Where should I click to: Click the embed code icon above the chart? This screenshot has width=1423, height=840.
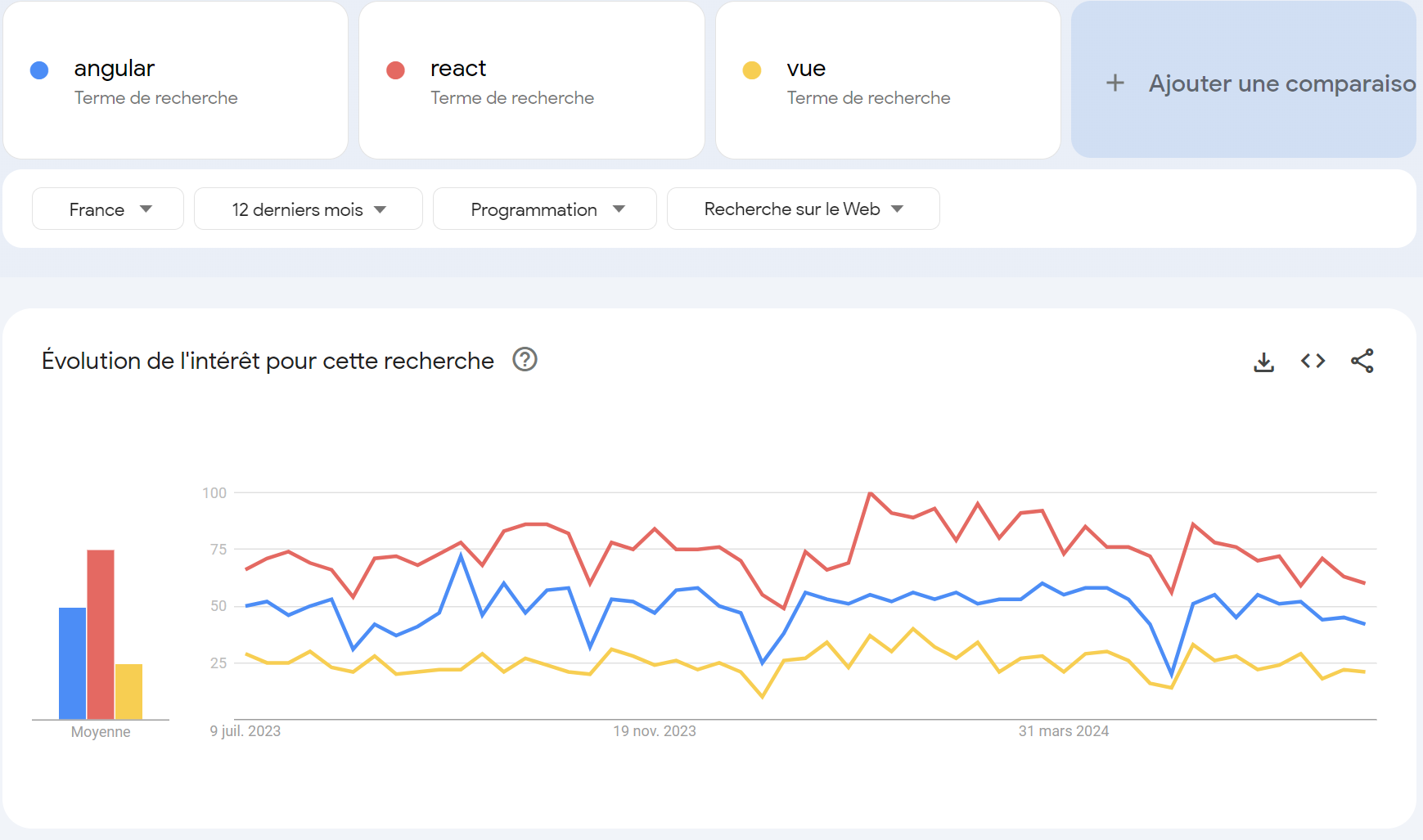pos(1312,361)
